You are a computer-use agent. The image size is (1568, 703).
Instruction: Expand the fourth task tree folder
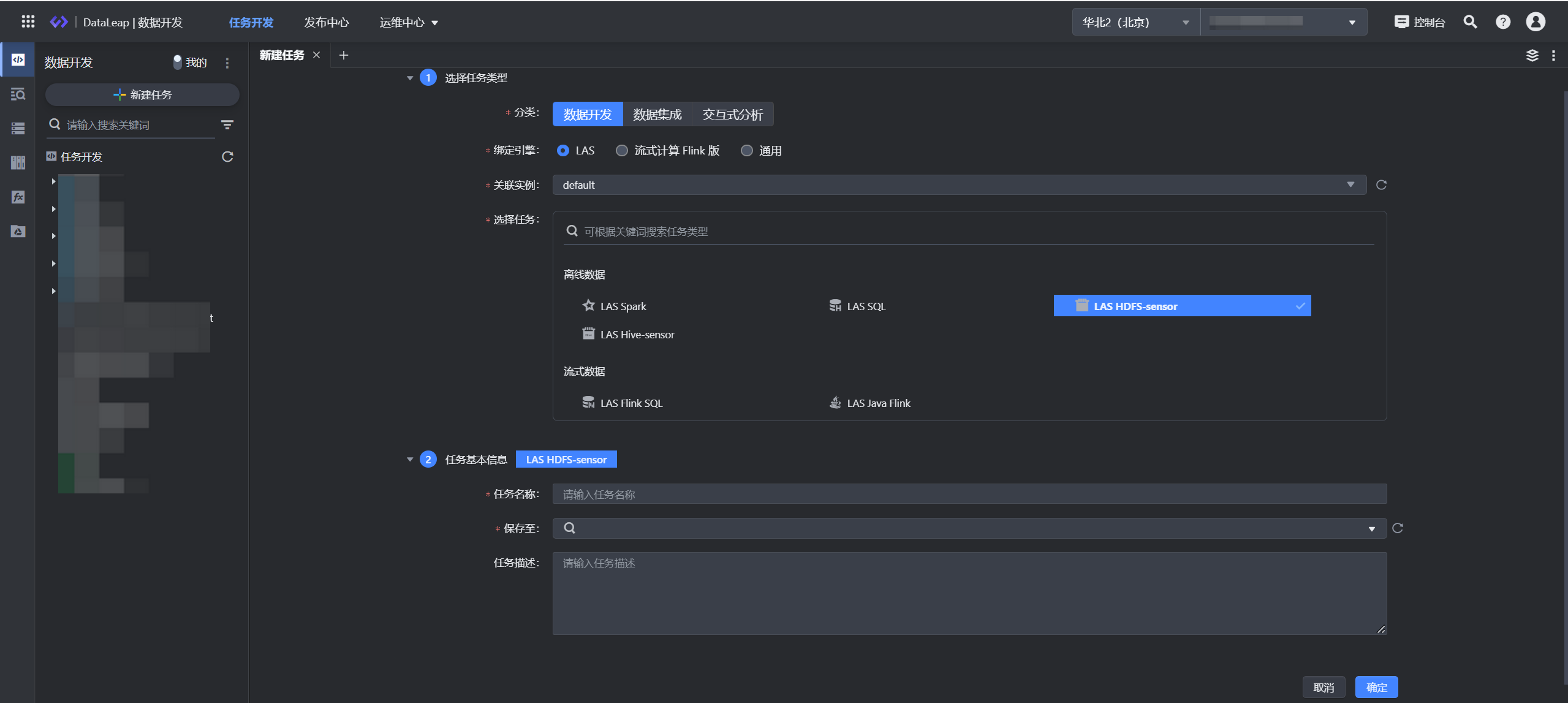tap(54, 264)
